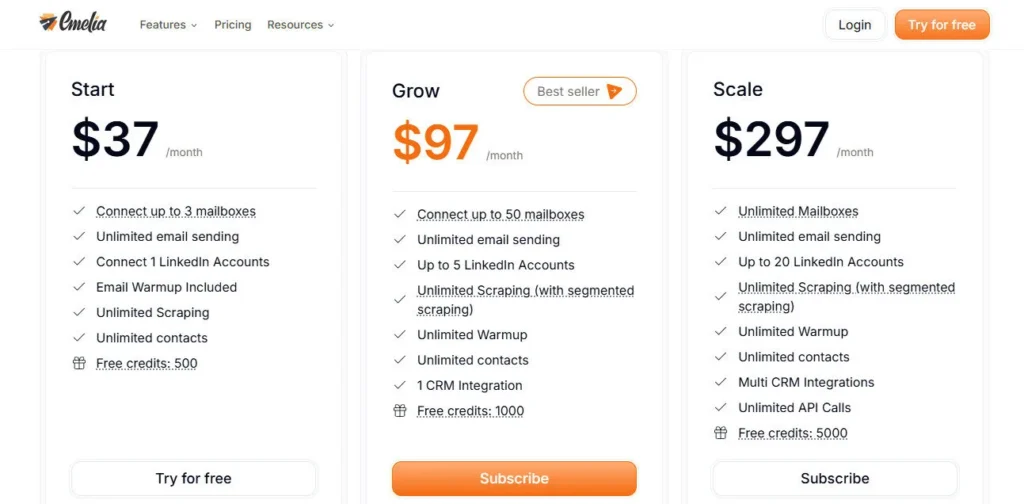Subscribe to the Grow plan

(514, 478)
